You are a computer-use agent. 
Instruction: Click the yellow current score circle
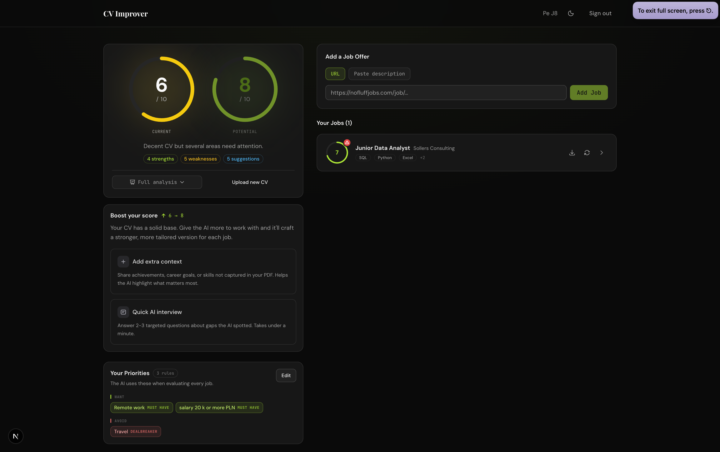point(161,90)
